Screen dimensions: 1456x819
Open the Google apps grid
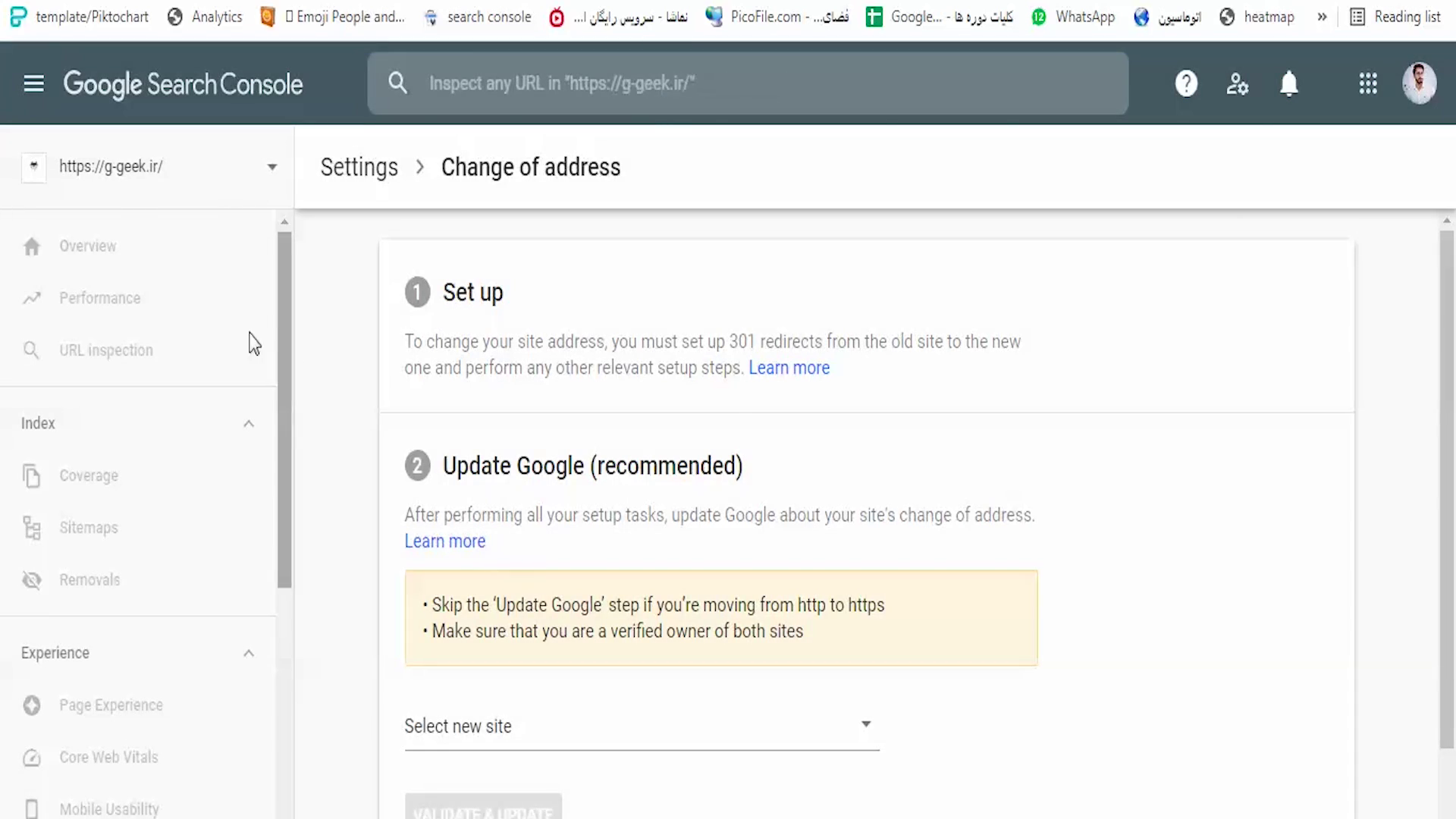click(1367, 83)
